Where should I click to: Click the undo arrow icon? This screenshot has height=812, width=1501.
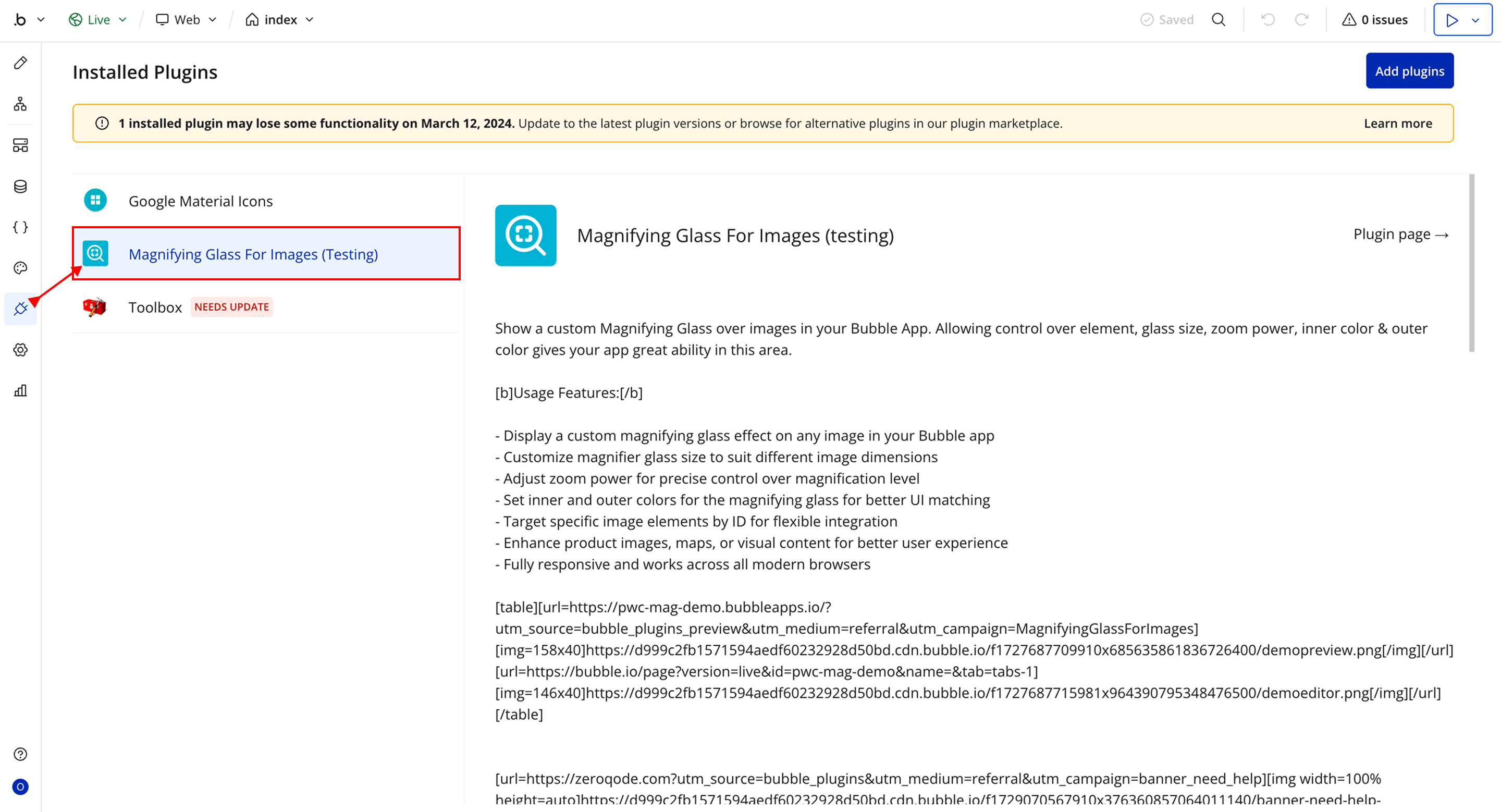(x=1268, y=20)
